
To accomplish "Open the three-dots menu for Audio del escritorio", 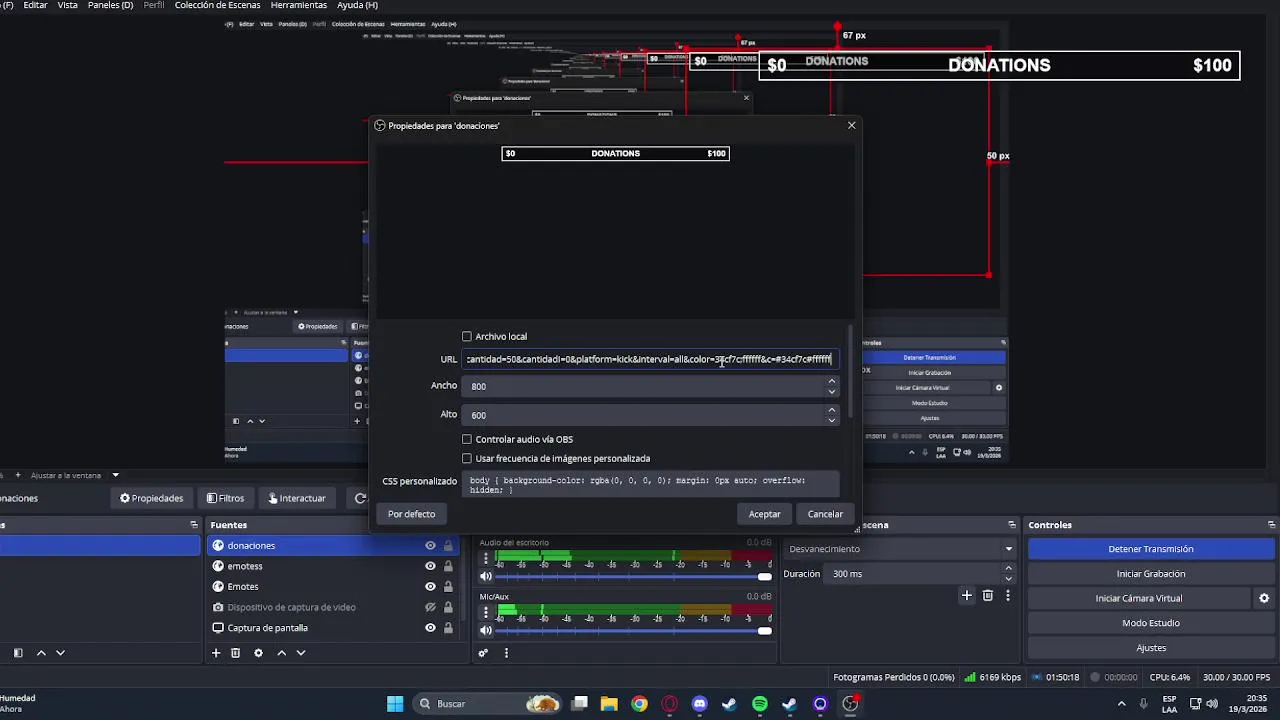I will pos(486,558).
